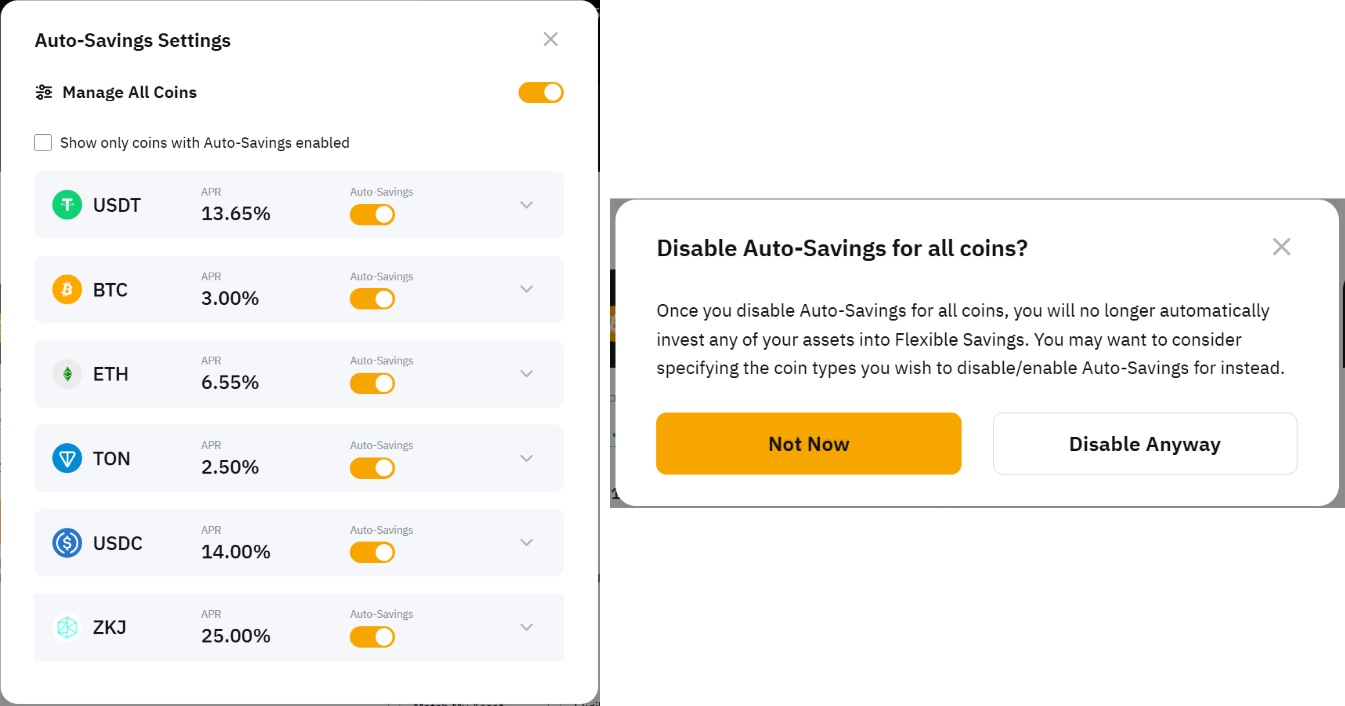Click the ZKJ coin icon
1345x706 pixels.
click(67, 628)
